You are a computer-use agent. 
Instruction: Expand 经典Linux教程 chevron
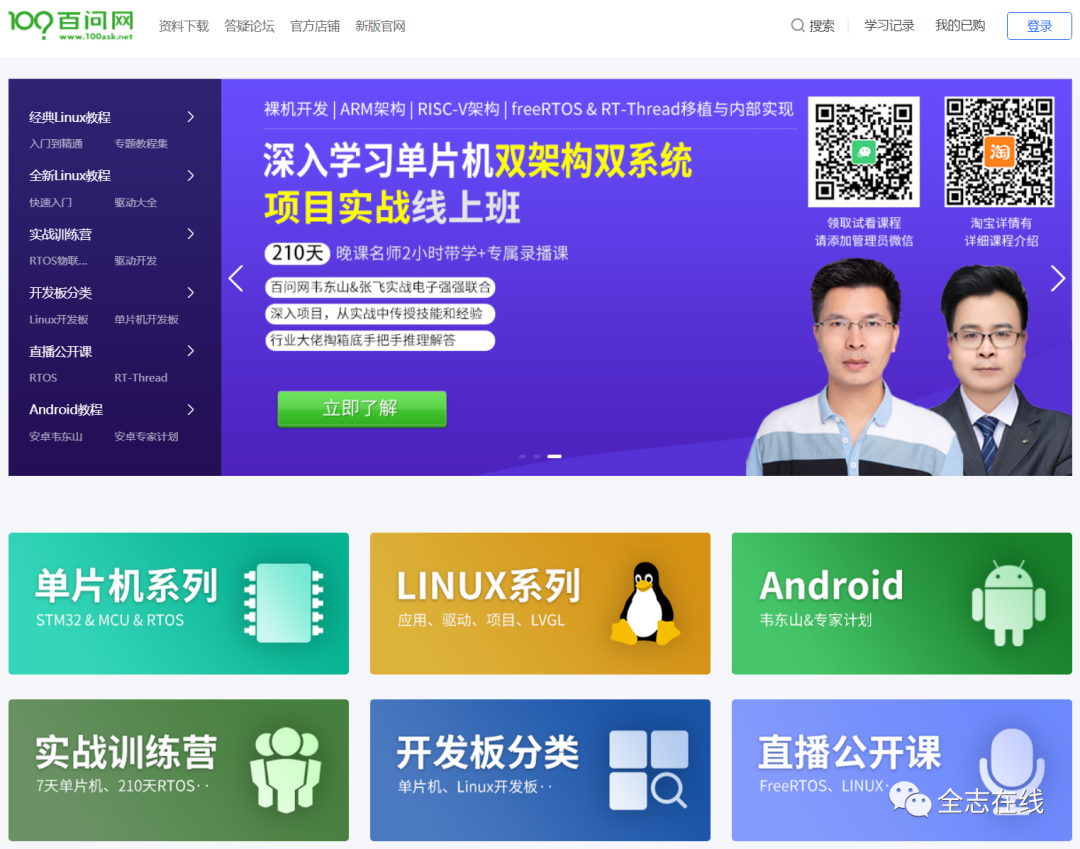[191, 117]
